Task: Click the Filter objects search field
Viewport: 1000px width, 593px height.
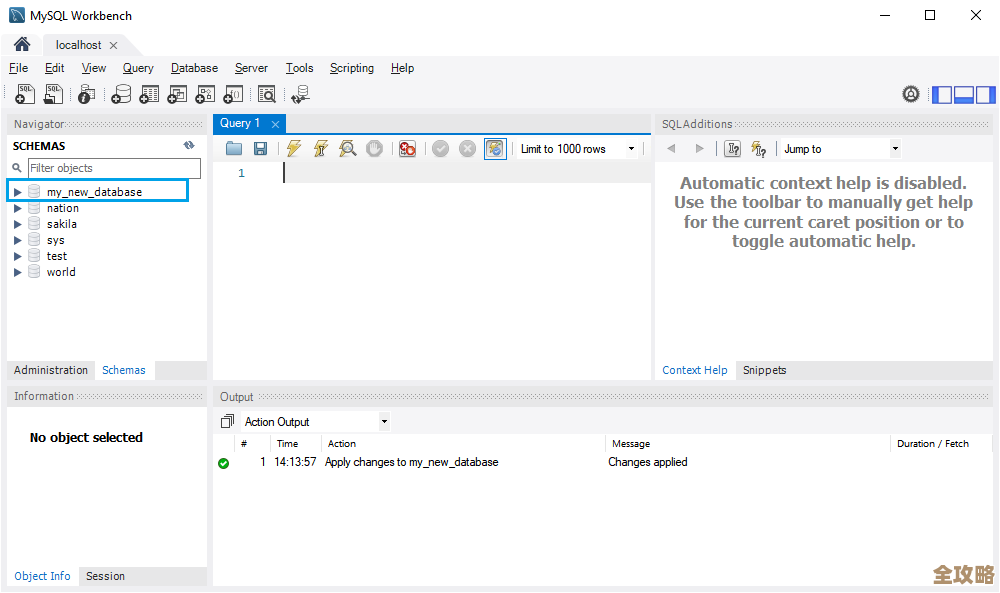Action: tap(113, 168)
